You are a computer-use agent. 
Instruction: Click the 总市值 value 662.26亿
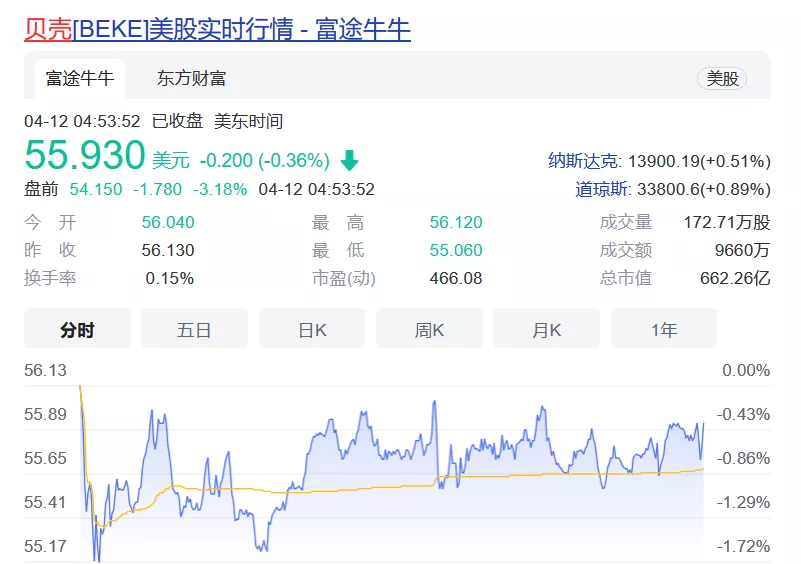[735, 278]
